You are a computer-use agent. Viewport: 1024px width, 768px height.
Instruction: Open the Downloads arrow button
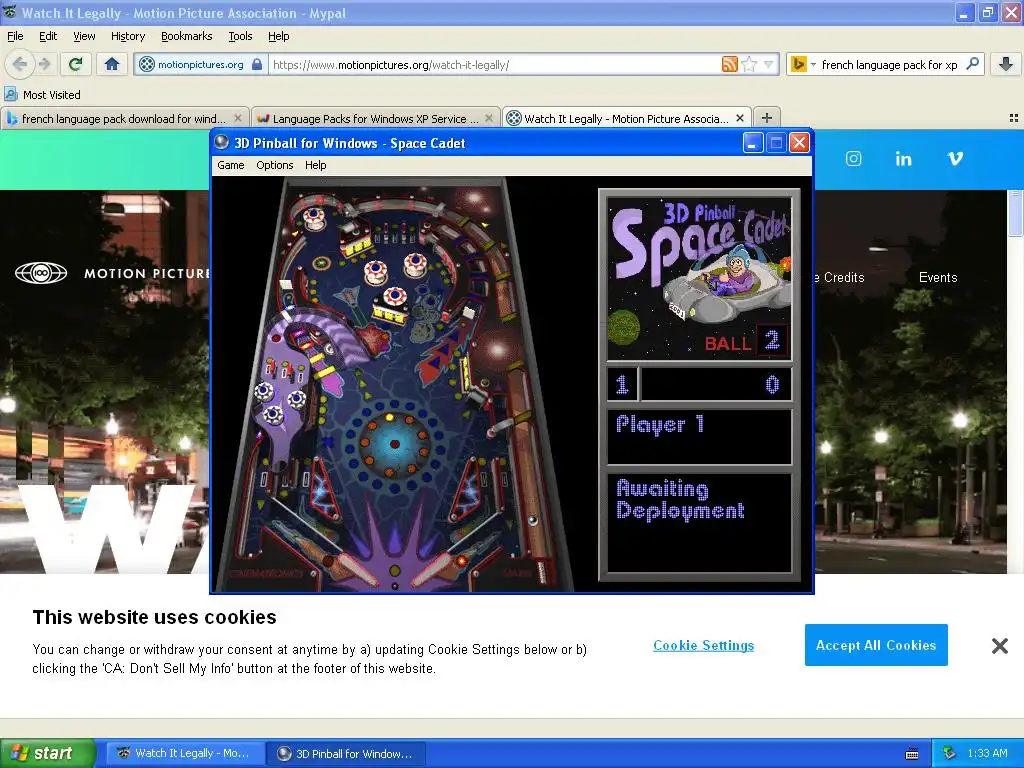pos(1006,64)
